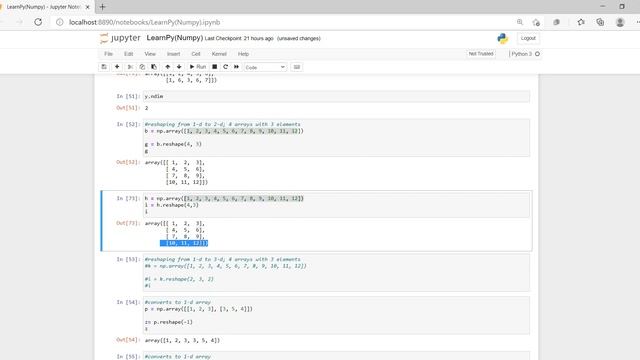Click into cell In [73] code
640x360 pixels.
tap(336, 205)
